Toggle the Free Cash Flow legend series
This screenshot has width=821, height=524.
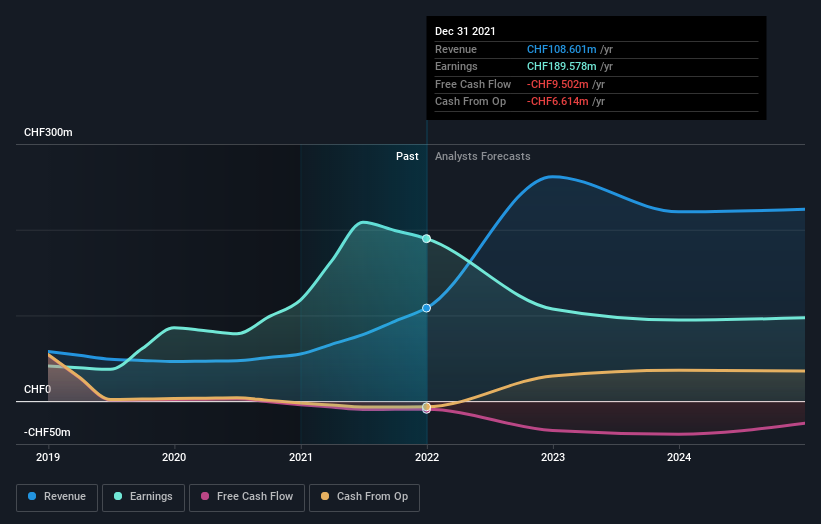point(247,497)
